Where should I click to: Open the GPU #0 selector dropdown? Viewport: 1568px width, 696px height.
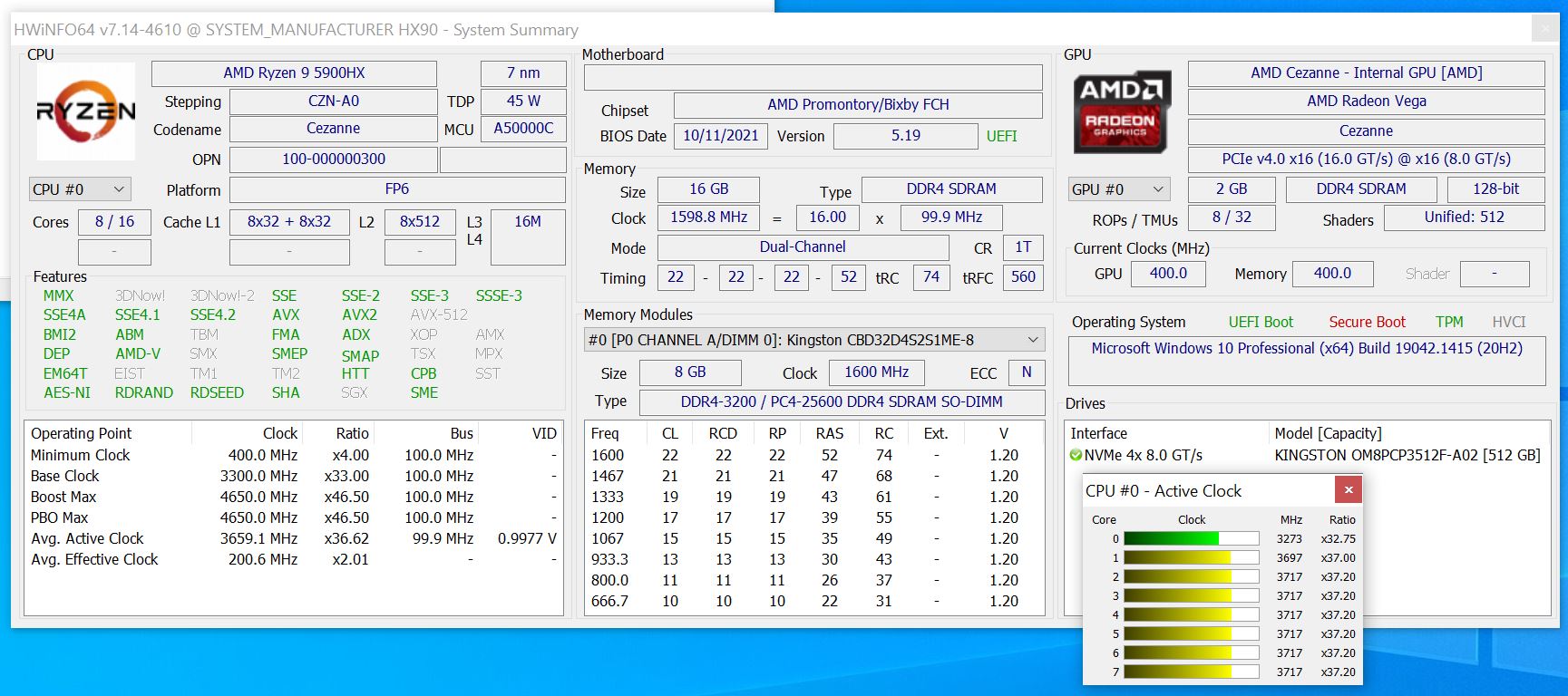(x=1119, y=189)
